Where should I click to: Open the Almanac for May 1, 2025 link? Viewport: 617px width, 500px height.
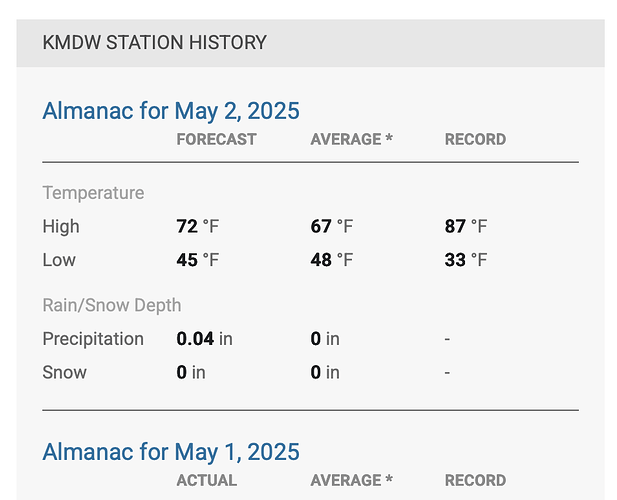[x=171, y=452]
